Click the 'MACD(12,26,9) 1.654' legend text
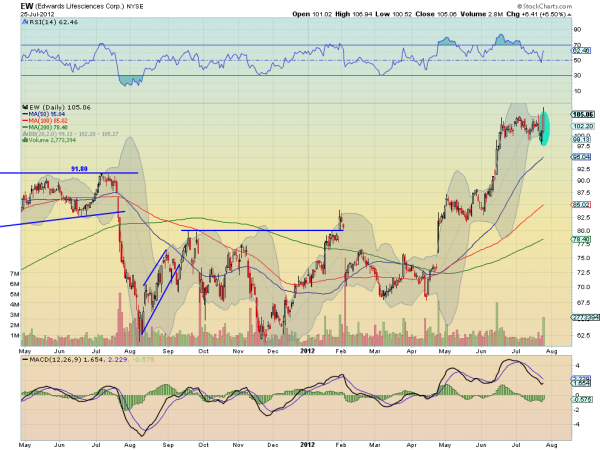 tap(67, 360)
